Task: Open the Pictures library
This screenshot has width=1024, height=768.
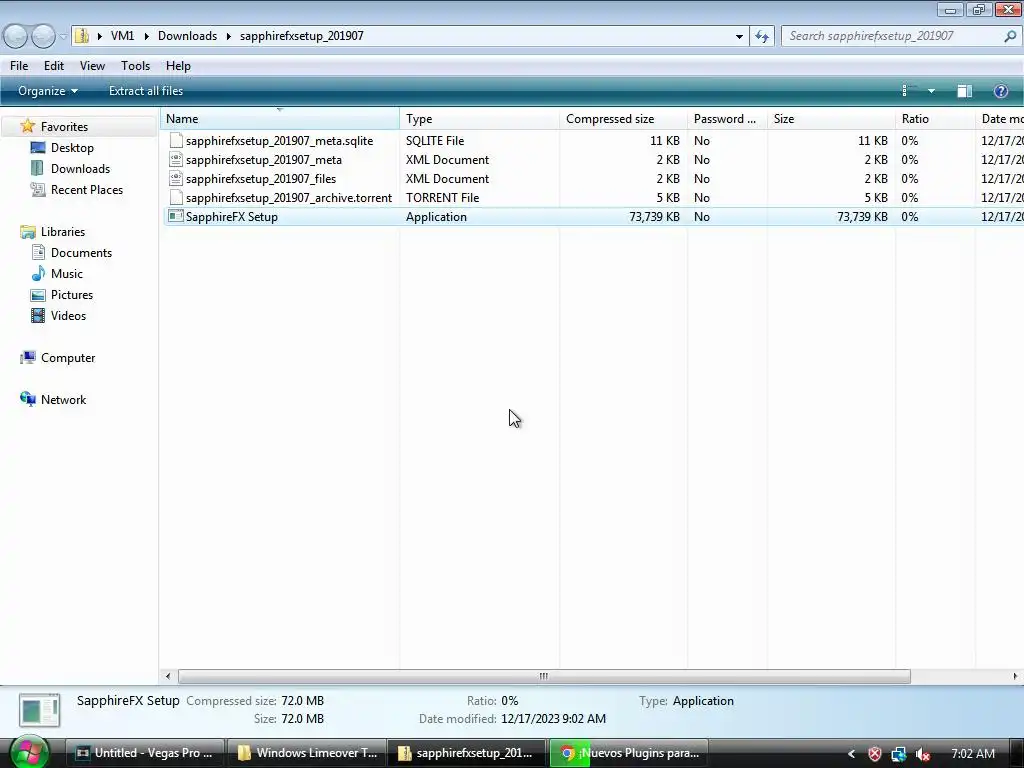Action: [x=72, y=295]
